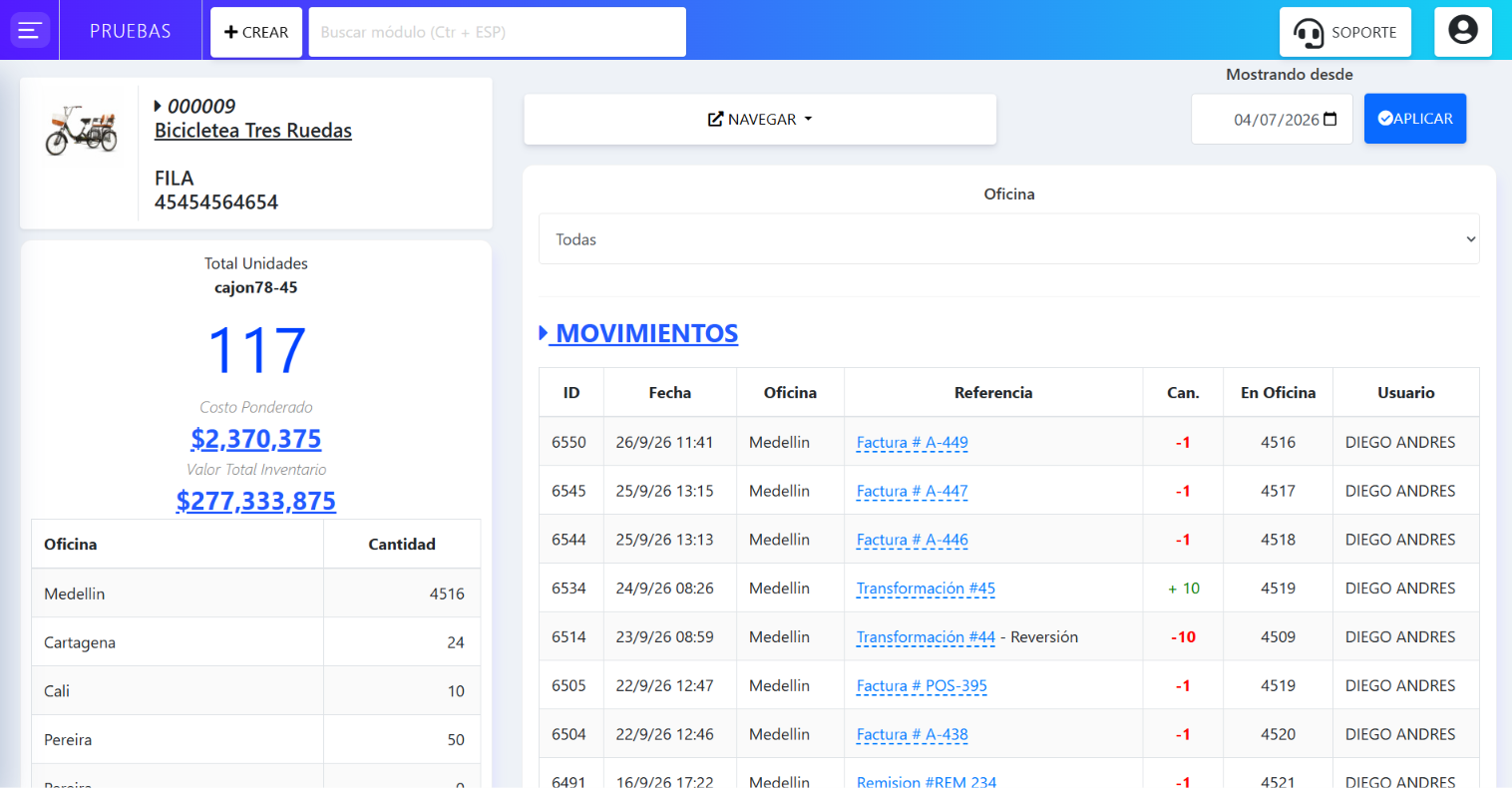The image size is (1512, 788).
Task: Open the Oficina Todas select box
Action: pos(1009,239)
